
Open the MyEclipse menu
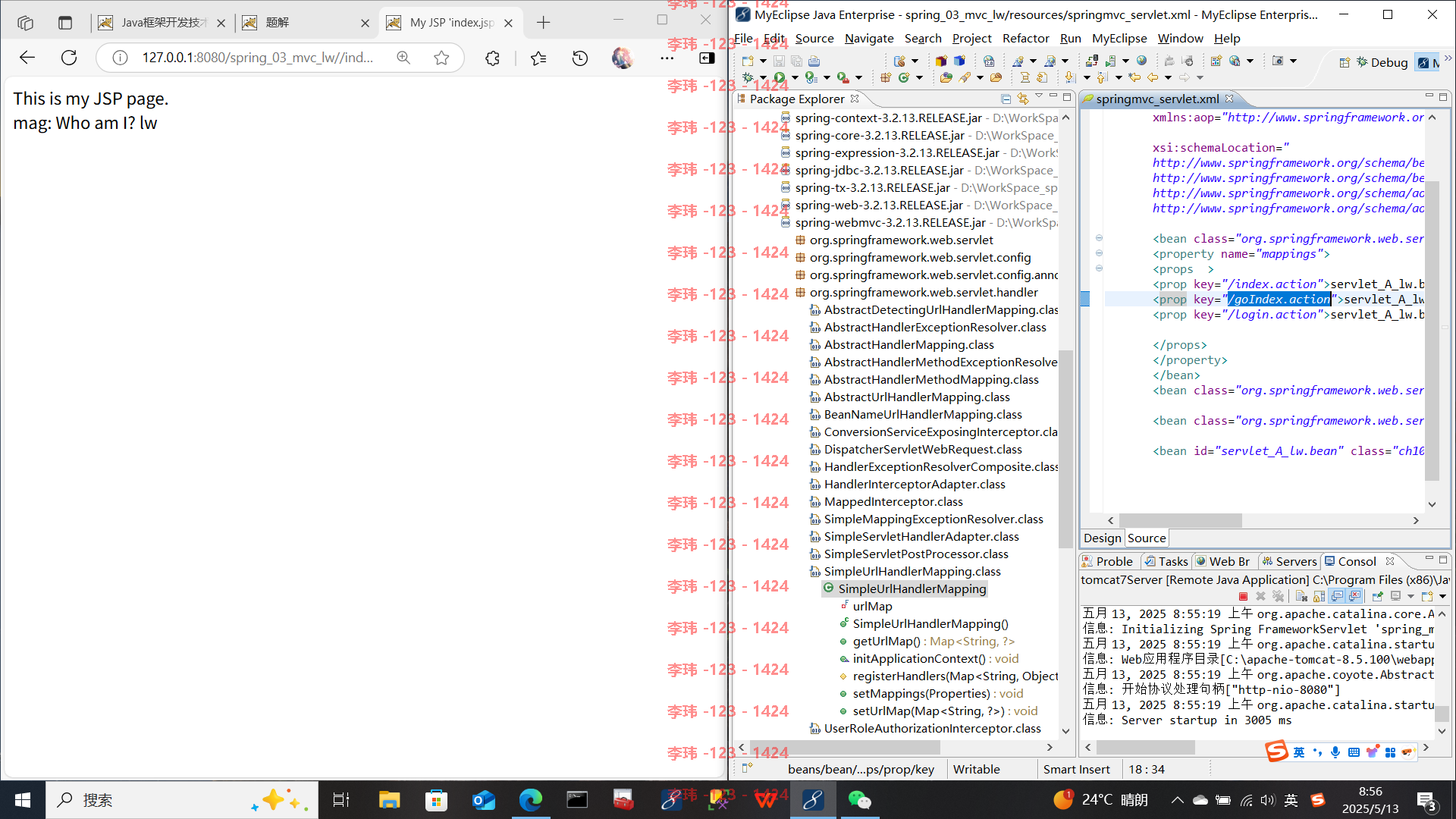(x=1119, y=38)
